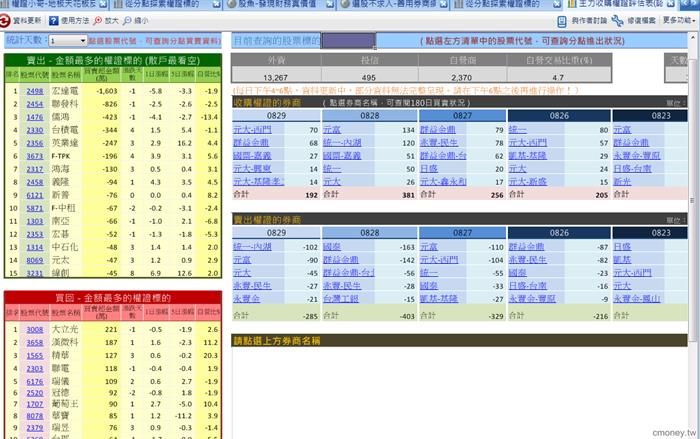Image resolution: width=700 pixels, height=439 pixels.
Task: Open stock code 3658 漢微科 link
Action: [34, 343]
